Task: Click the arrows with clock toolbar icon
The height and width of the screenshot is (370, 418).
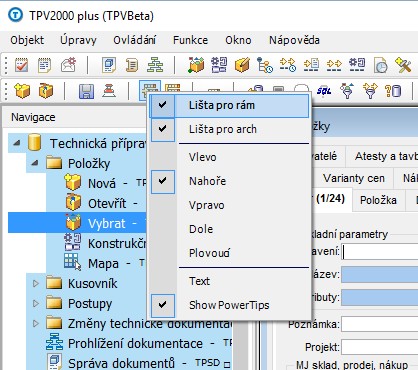Action: [288, 65]
